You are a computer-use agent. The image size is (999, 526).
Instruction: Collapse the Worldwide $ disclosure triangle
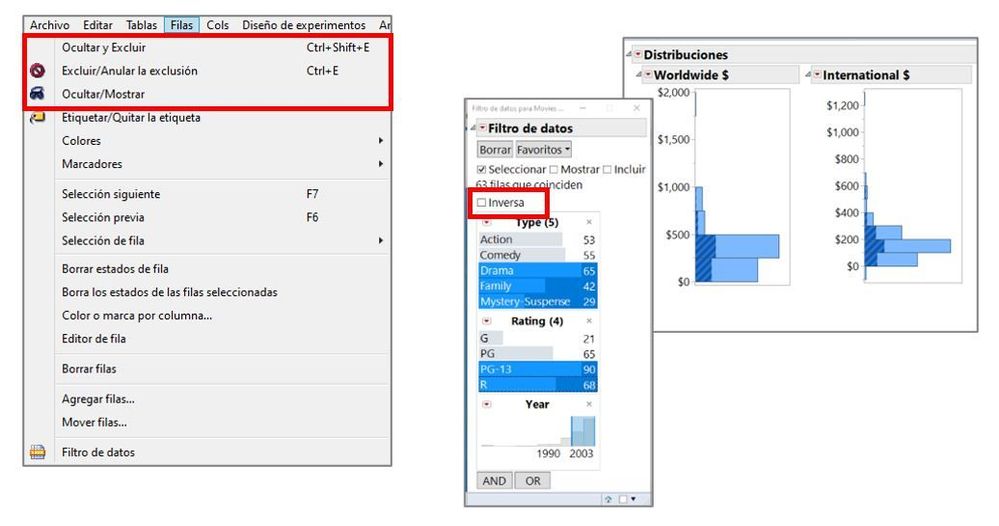[x=640, y=75]
